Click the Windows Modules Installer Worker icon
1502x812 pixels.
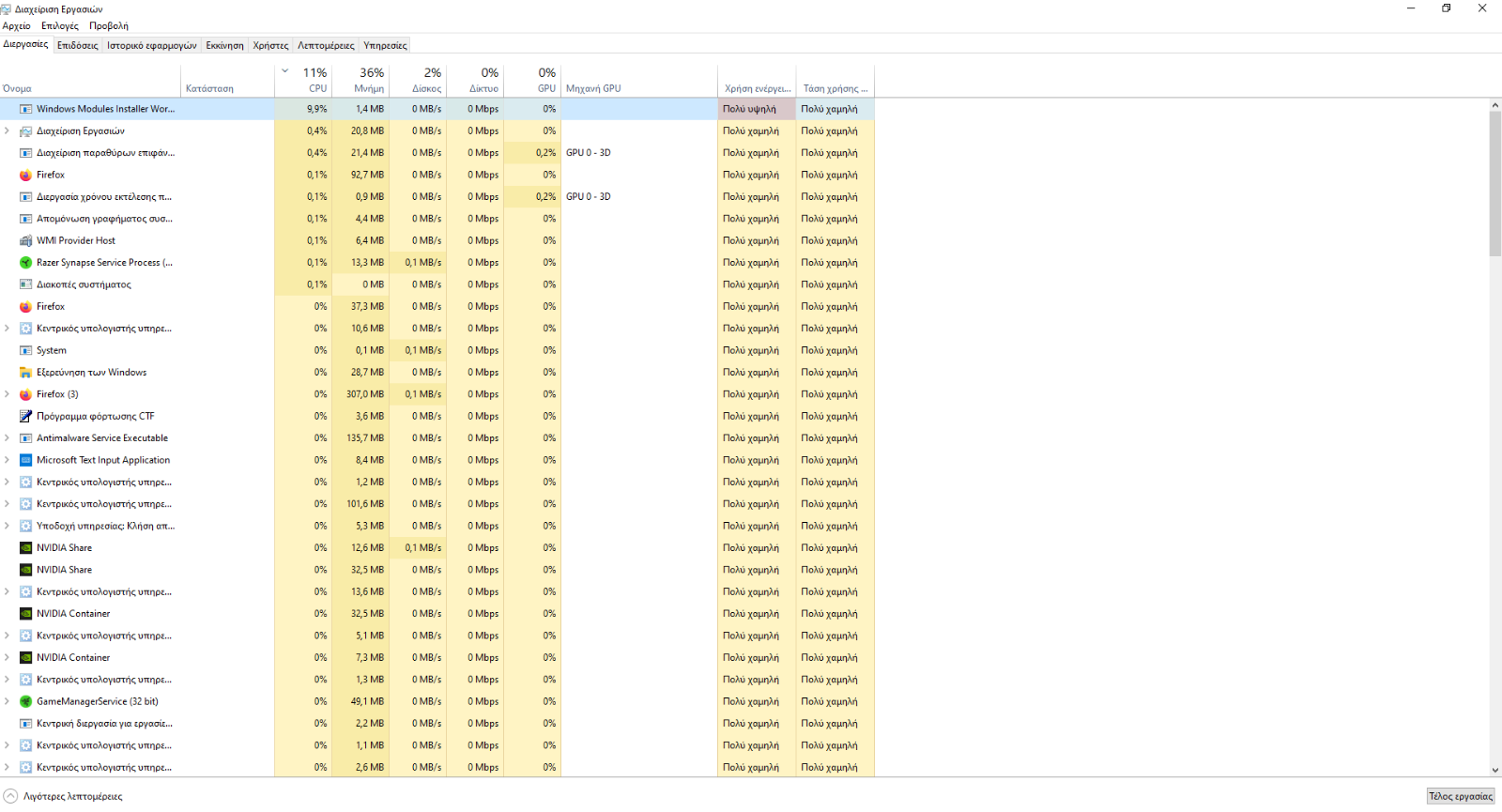tap(26, 110)
